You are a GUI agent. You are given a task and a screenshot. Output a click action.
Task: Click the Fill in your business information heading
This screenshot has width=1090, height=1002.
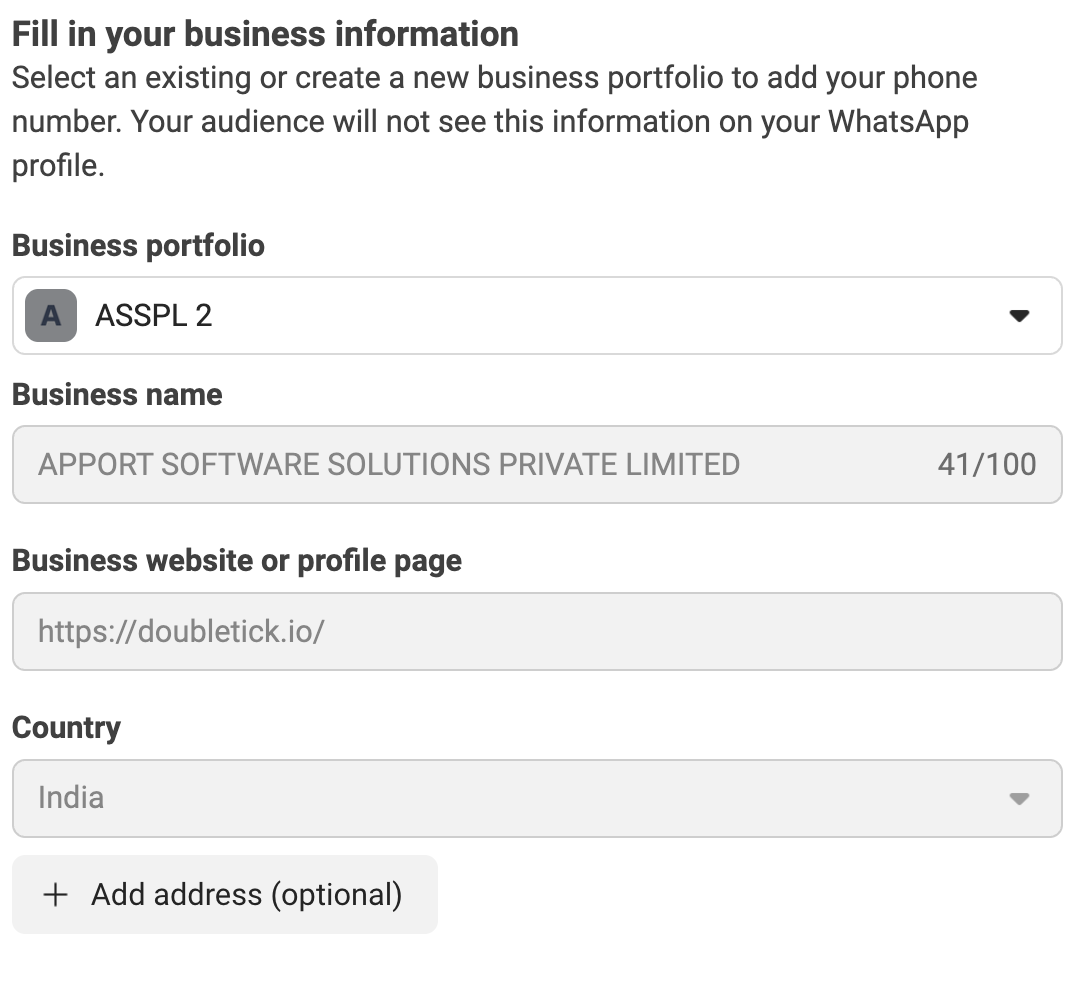[x=265, y=34]
